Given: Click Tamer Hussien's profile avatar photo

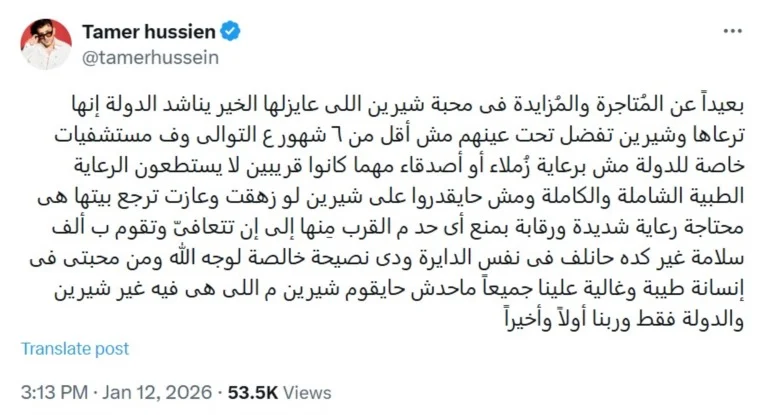Looking at the screenshot, I should click(x=46, y=44).
